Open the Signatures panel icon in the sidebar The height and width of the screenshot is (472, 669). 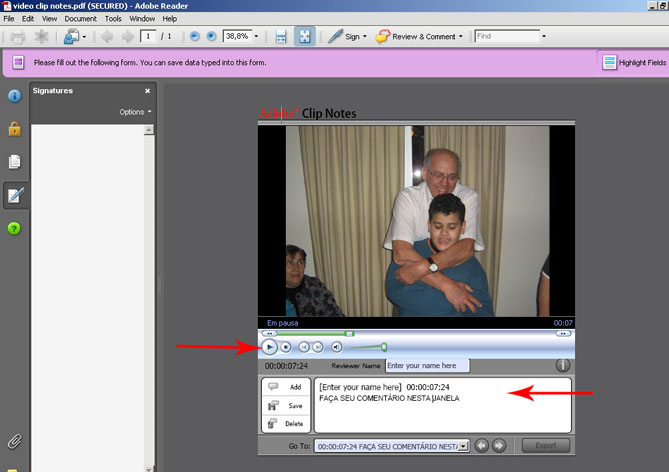click(x=15, y=195)
